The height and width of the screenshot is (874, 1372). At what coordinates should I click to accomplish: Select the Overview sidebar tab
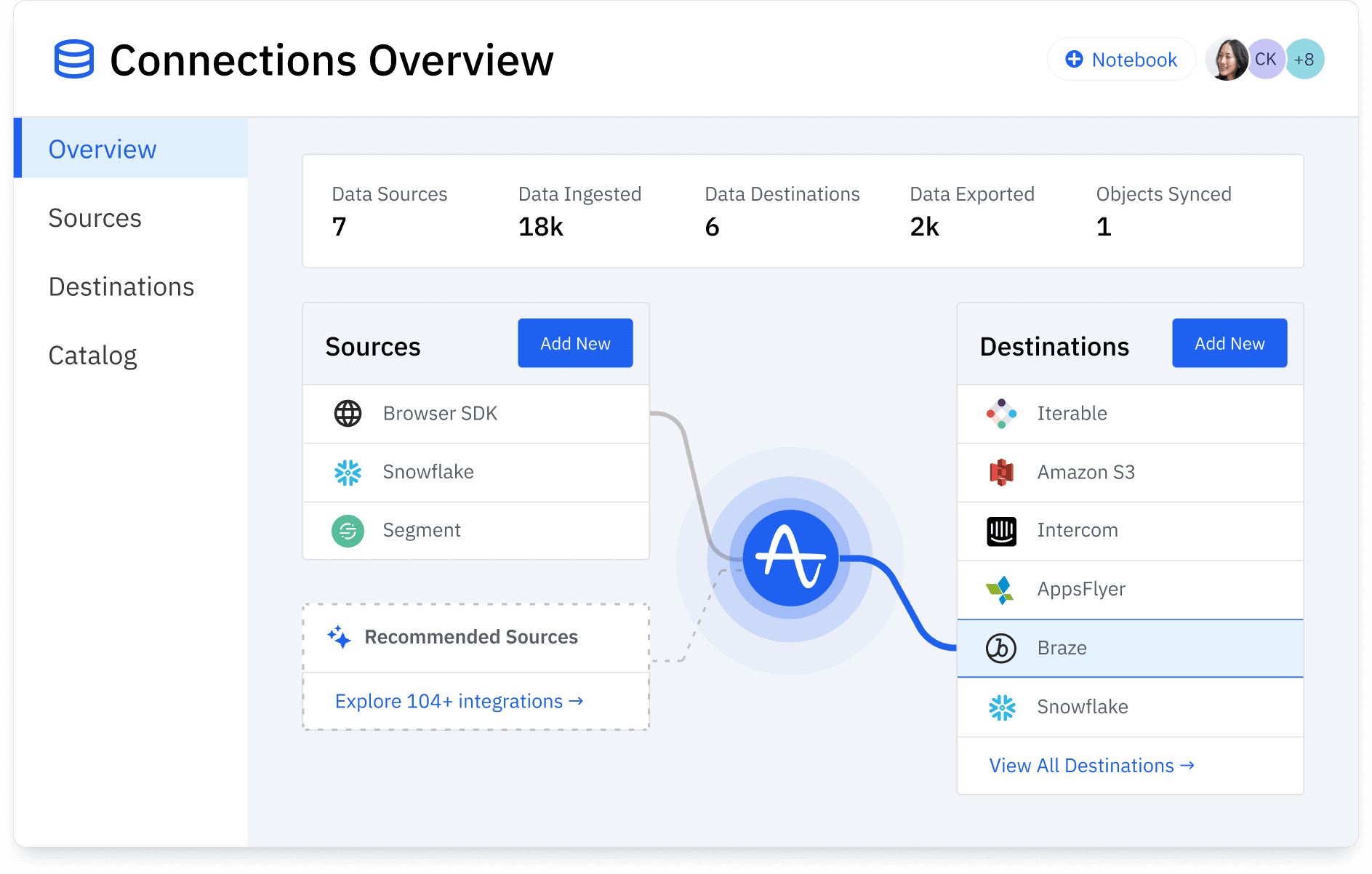[103, 148]
